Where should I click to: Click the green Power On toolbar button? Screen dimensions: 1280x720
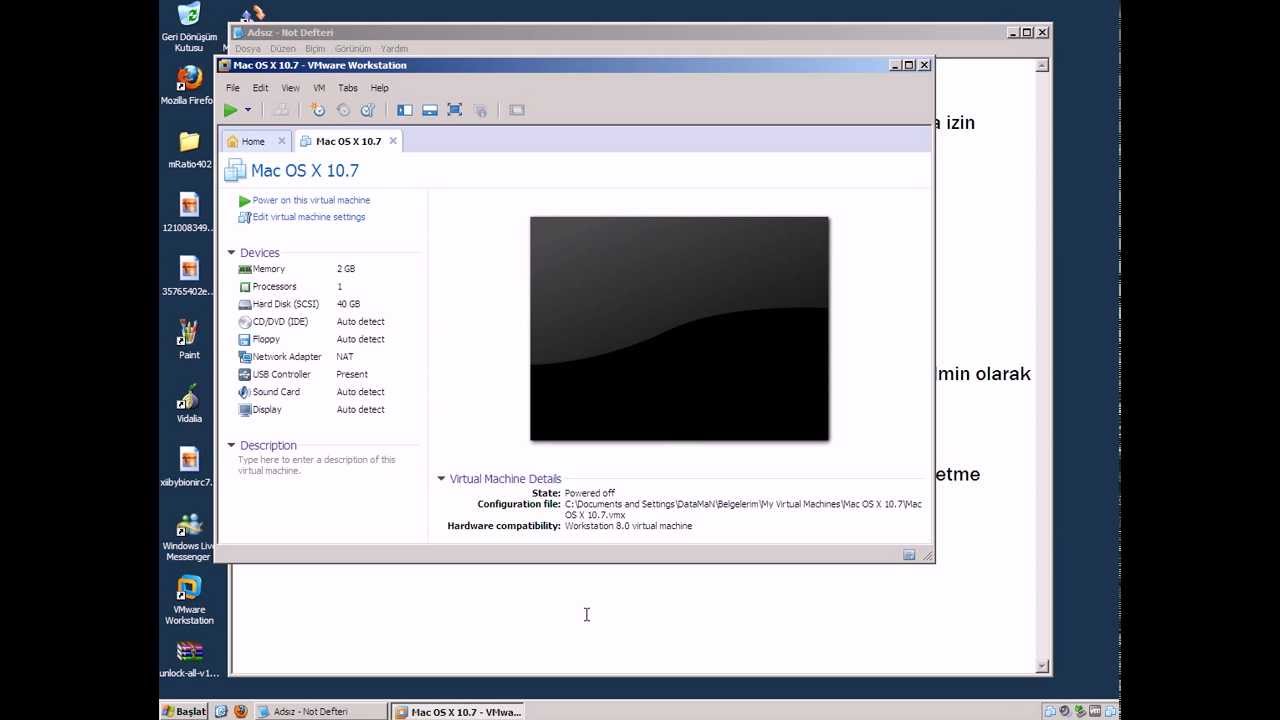[231, 110]
